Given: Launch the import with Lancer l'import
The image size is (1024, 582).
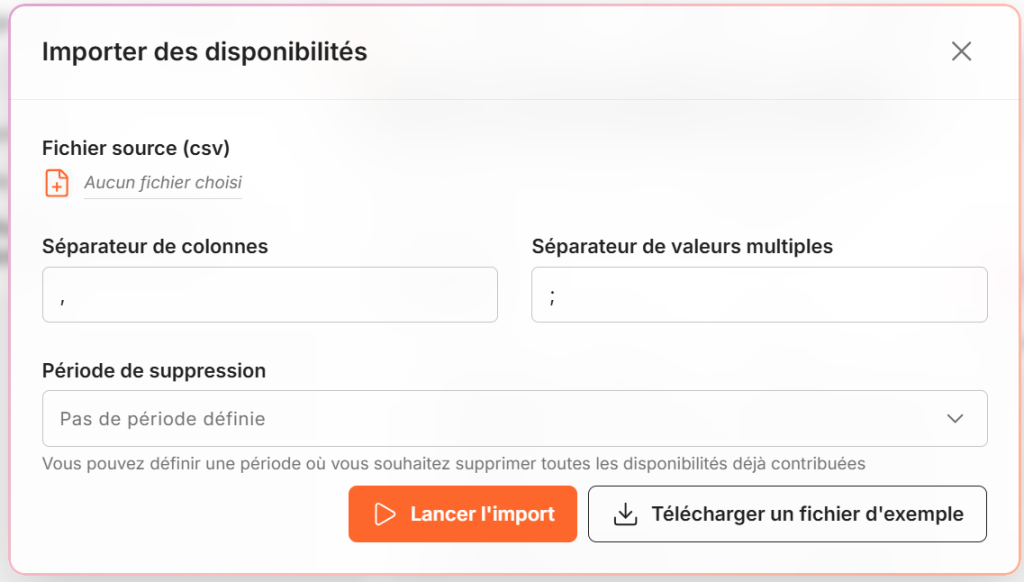Looking at the screenshot, I should (x=462, y=514).
